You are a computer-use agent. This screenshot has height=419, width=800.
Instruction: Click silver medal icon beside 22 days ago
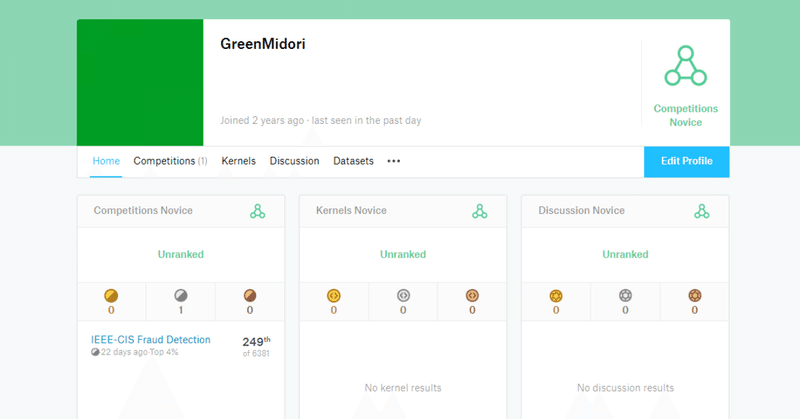(x=95, y=352)
